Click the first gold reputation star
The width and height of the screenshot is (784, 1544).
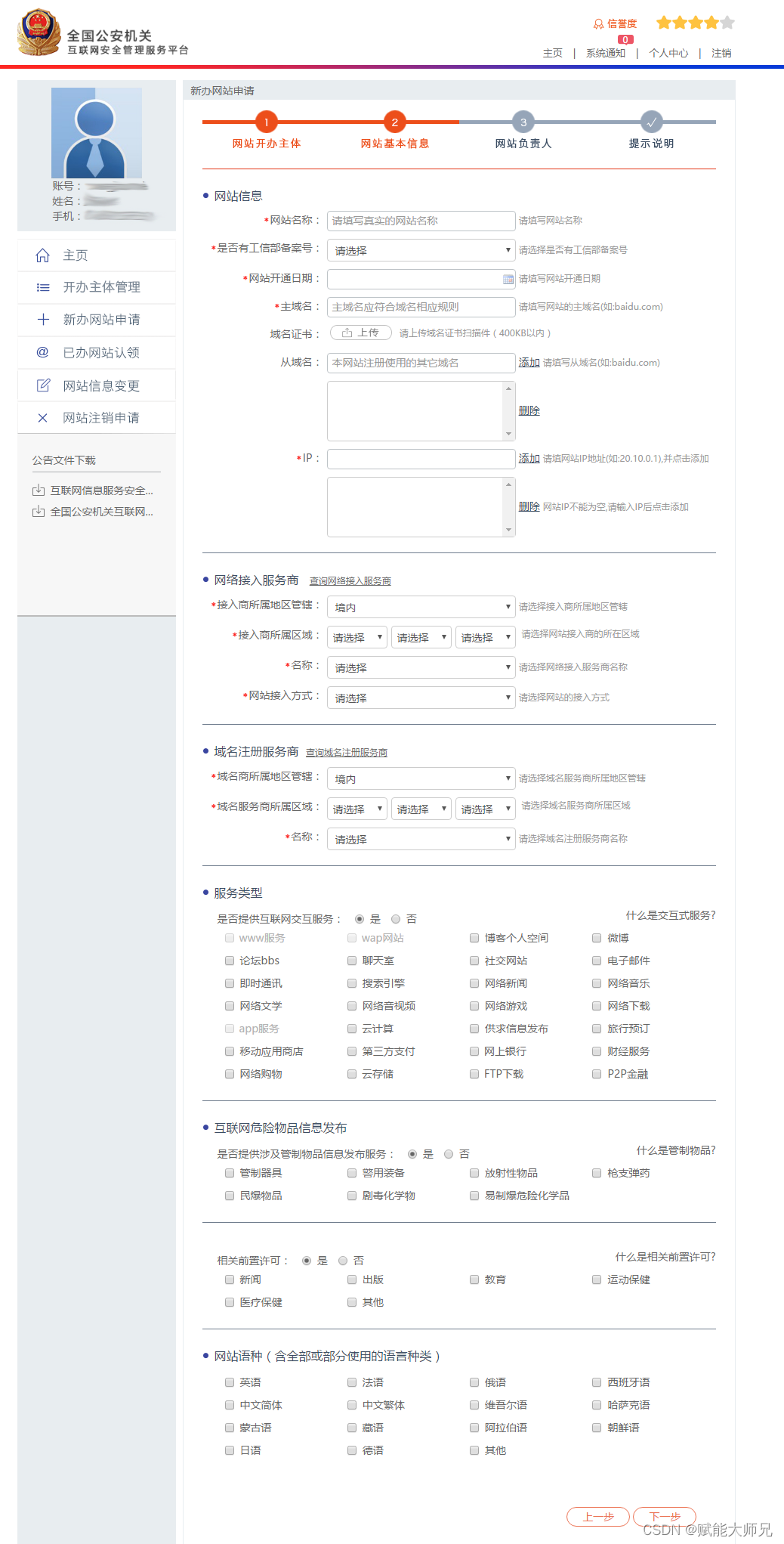click(x=664, y=23)
